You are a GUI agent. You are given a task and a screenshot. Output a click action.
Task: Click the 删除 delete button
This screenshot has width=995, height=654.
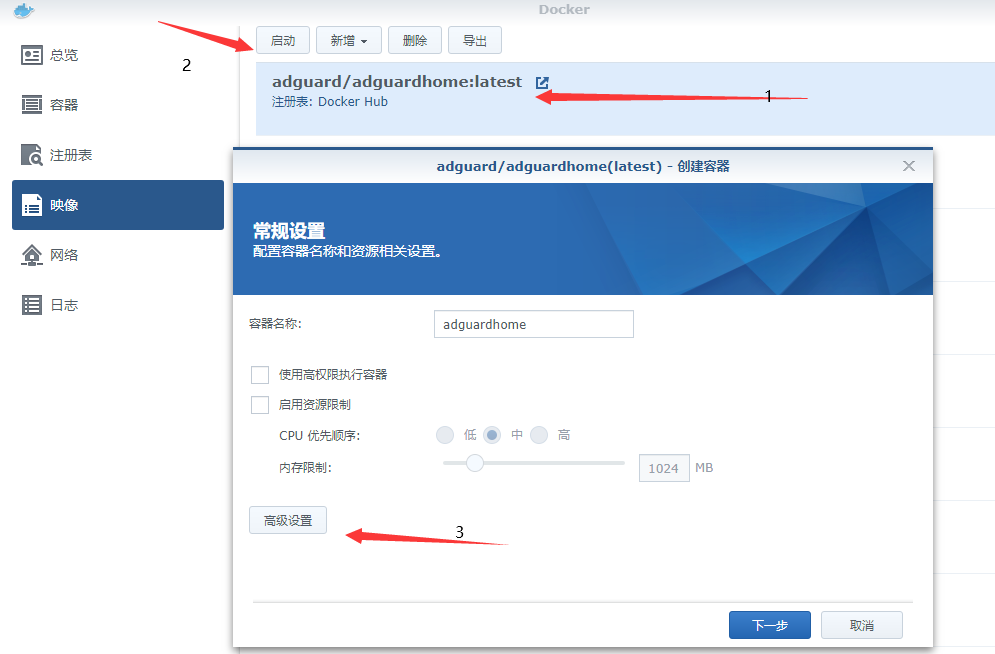(415, 40)
